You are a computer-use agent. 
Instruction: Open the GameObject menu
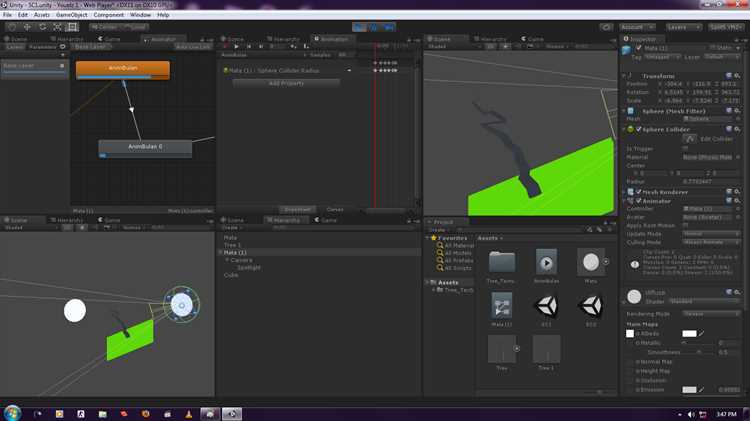(x=72, y=15)
